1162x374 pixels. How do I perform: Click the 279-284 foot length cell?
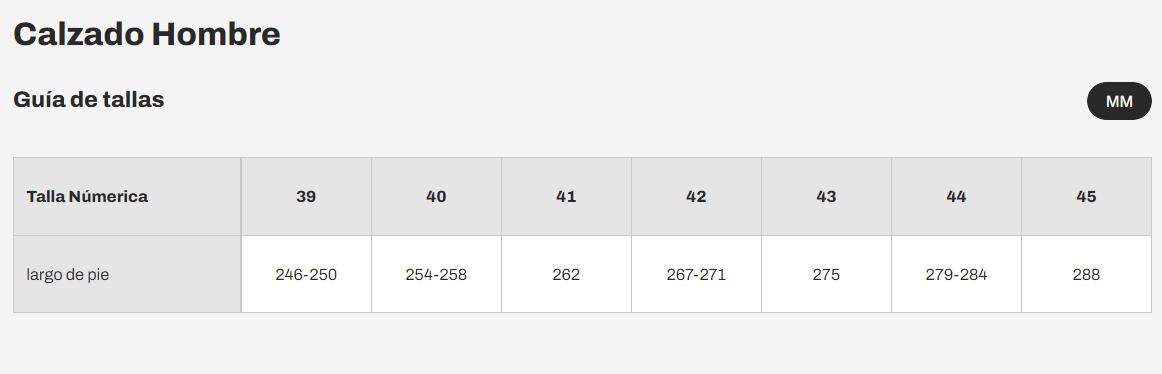(x=957, y=275)
